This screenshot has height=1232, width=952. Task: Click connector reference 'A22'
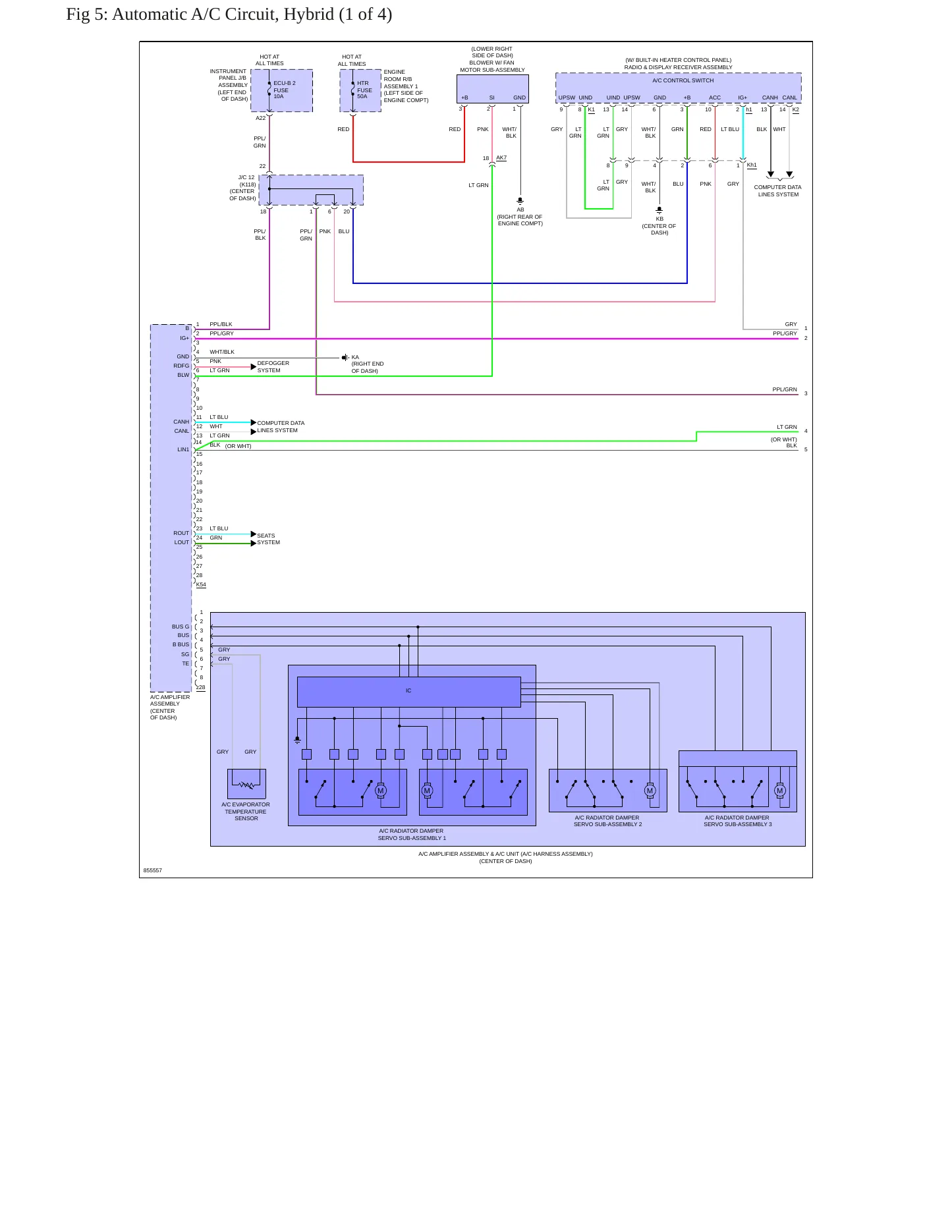[x=261, y=118]
